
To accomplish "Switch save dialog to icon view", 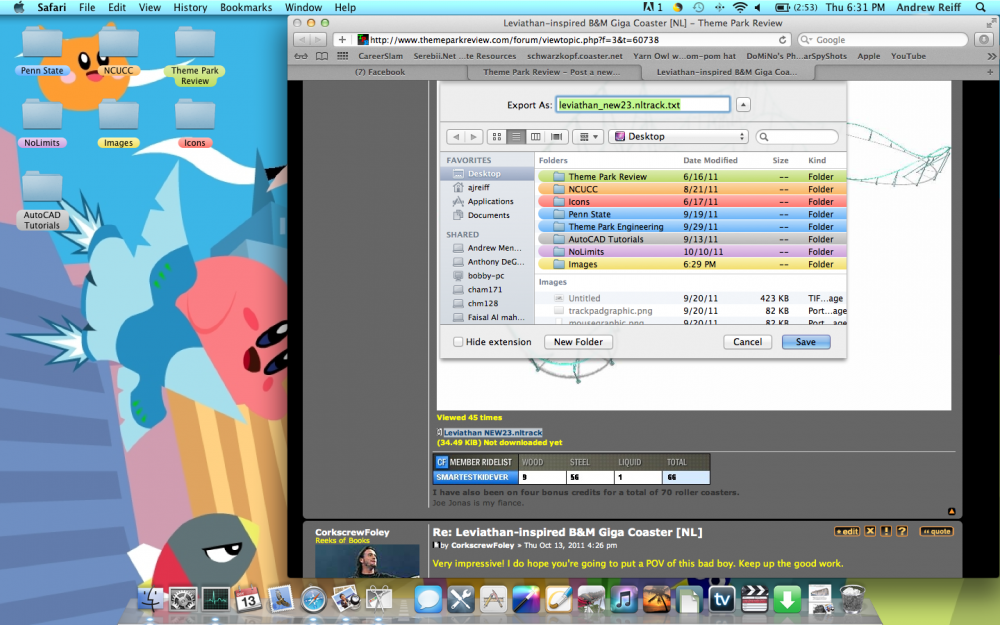I will click(x=497, y=136).
